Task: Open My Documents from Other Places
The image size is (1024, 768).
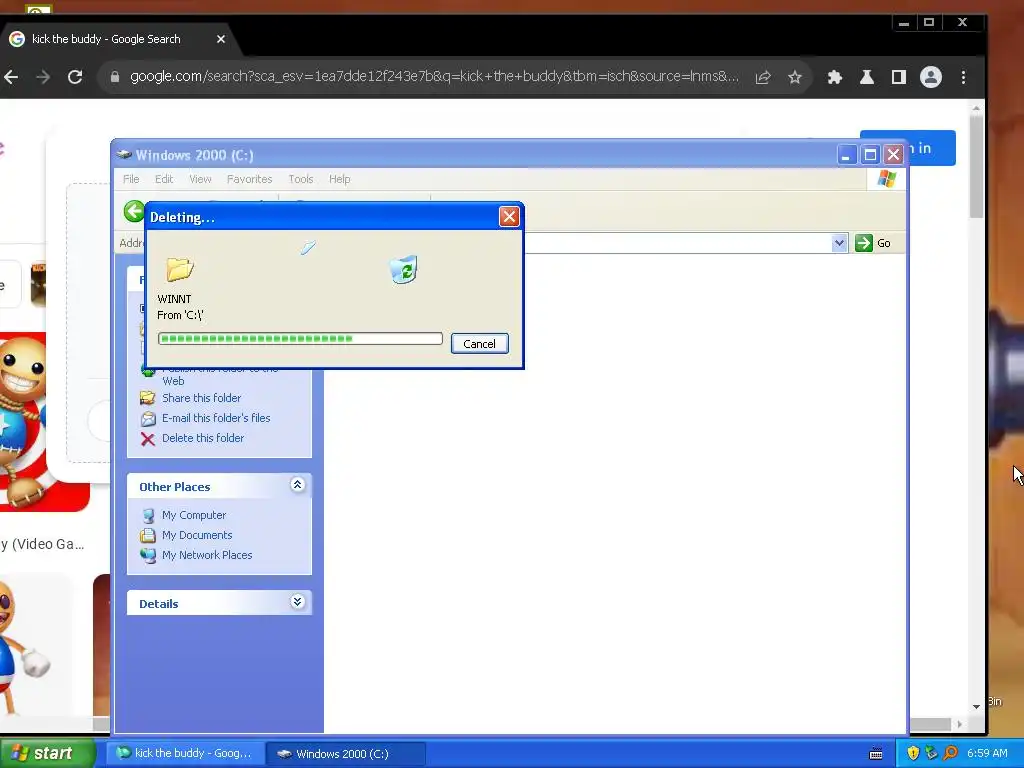Action: (197, 535)
